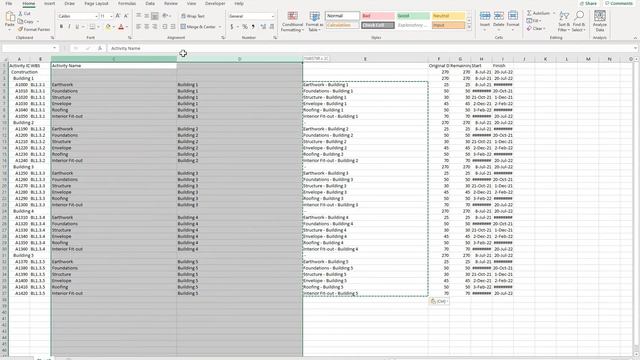
Task: Open the Font Color dropdown arrow
Action: (127, 27)
